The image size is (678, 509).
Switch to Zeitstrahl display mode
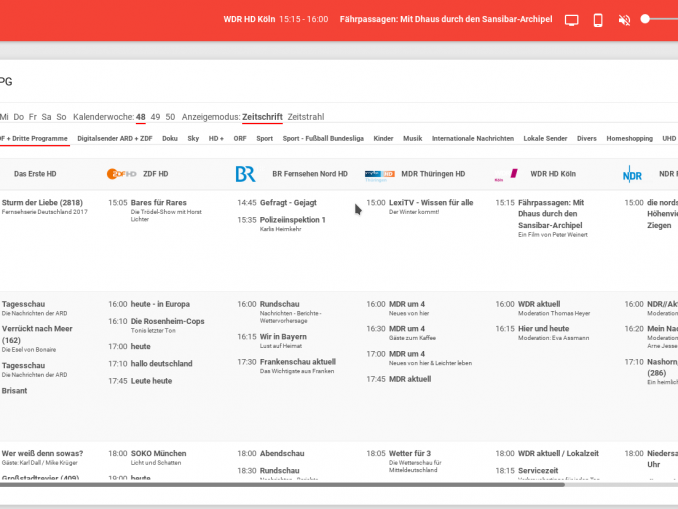point(306,117)
